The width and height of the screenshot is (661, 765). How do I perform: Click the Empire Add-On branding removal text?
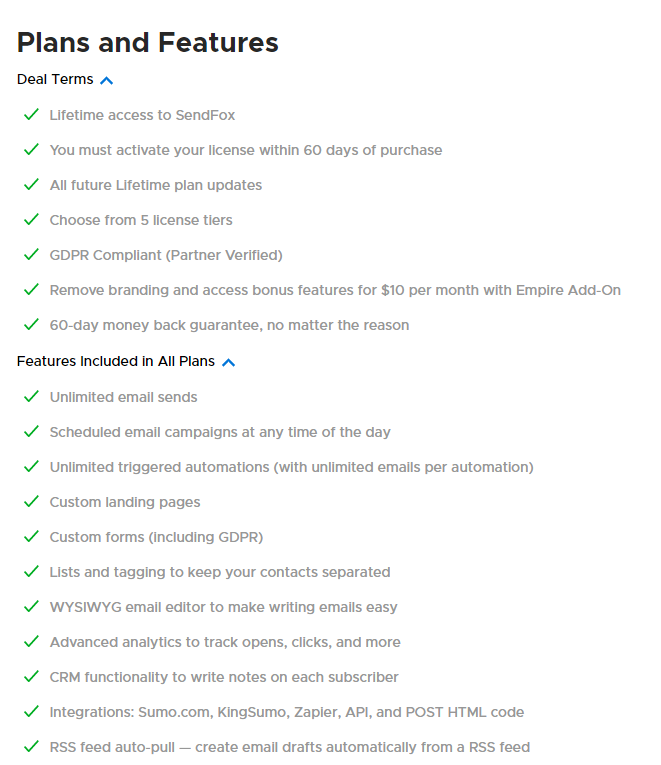coord(335,290)
